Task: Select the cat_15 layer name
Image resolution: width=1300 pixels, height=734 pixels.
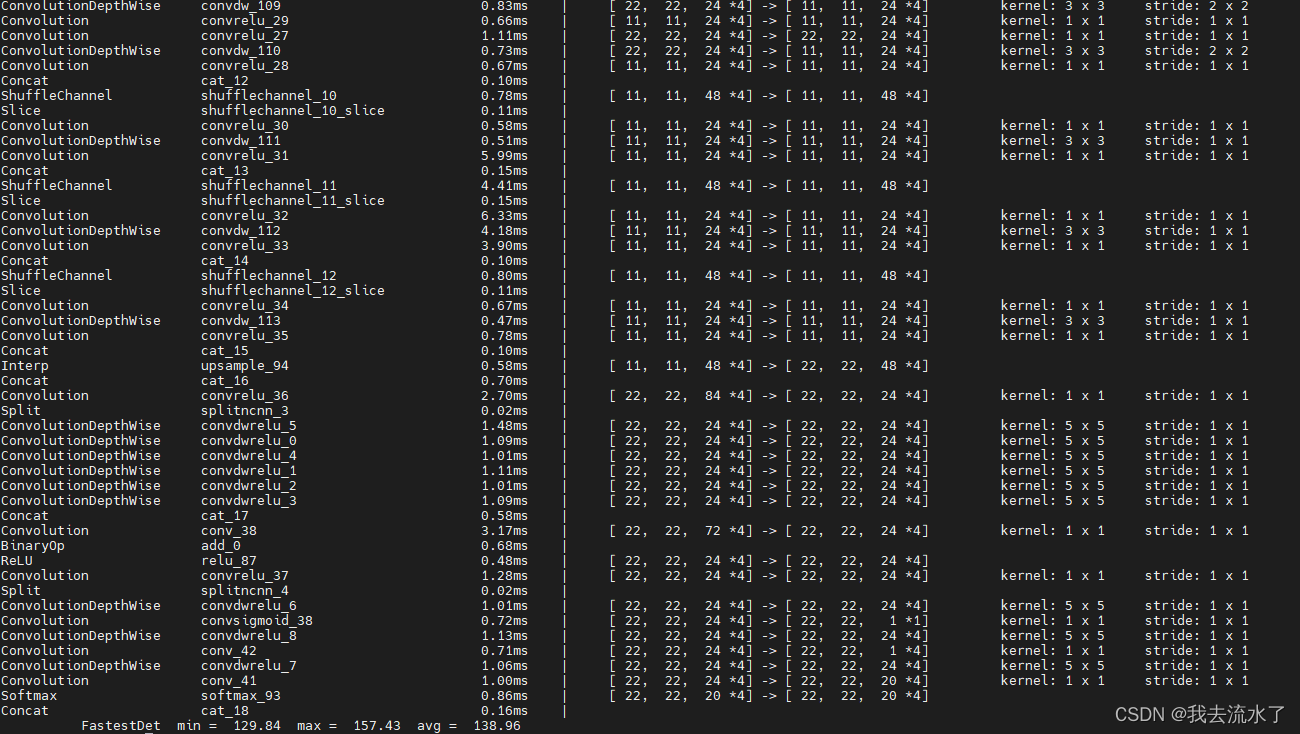Action: coord(225,351)
